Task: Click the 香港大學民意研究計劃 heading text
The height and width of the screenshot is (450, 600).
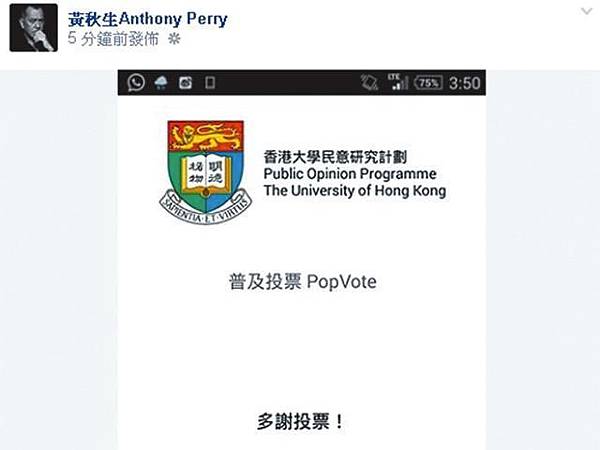Action: (x=335, y=157)
